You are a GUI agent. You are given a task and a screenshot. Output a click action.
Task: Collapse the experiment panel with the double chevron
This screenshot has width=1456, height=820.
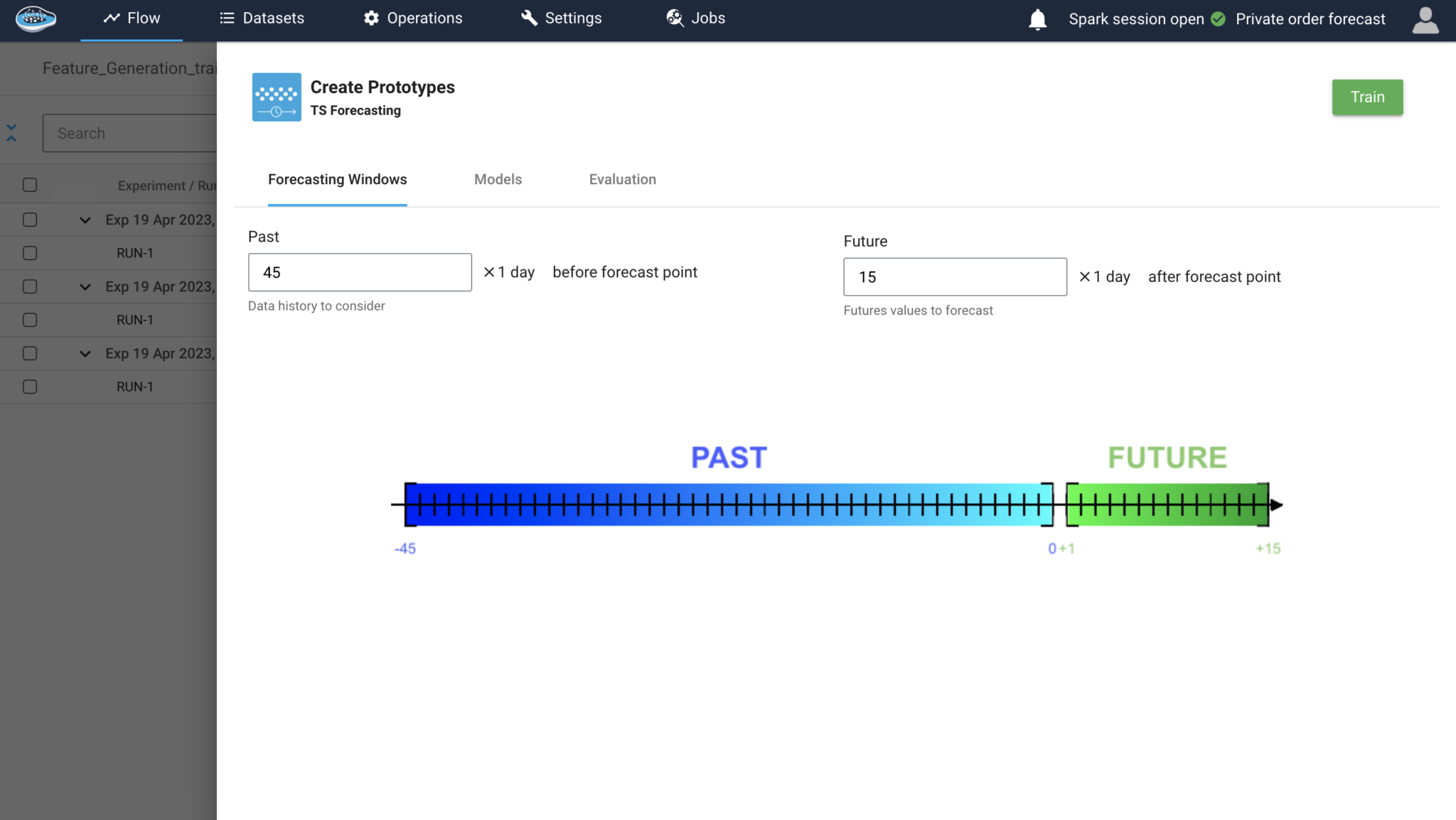11,132
